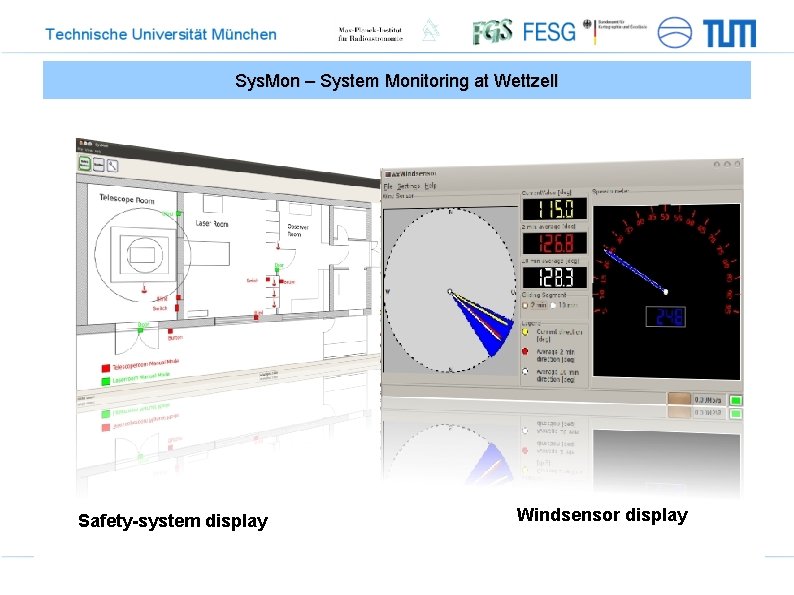The width and height of the screenshot is (794, 595).
Task: Click upper green status indicator in Windsensor status bar
Action: click(x=735, y=400)
